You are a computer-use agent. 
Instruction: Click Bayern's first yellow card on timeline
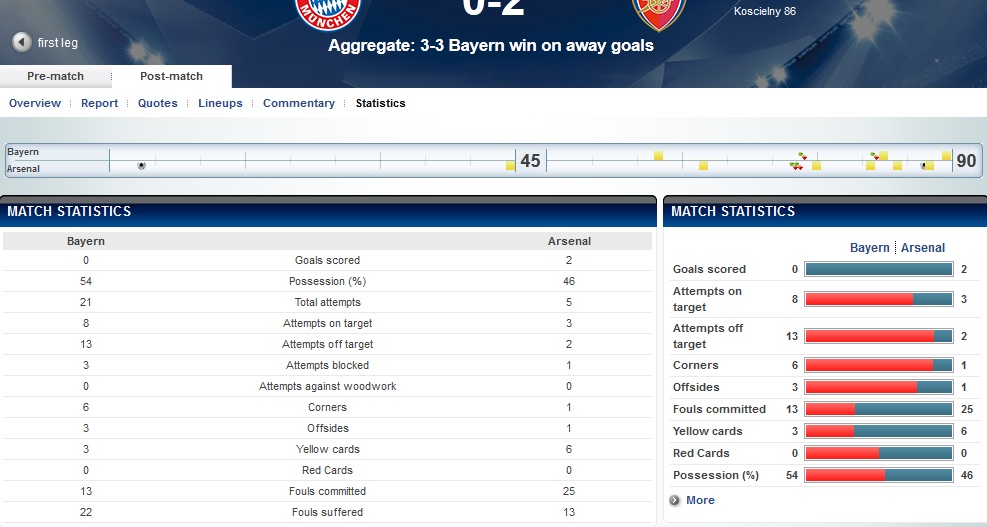click(x=658, y=155)
